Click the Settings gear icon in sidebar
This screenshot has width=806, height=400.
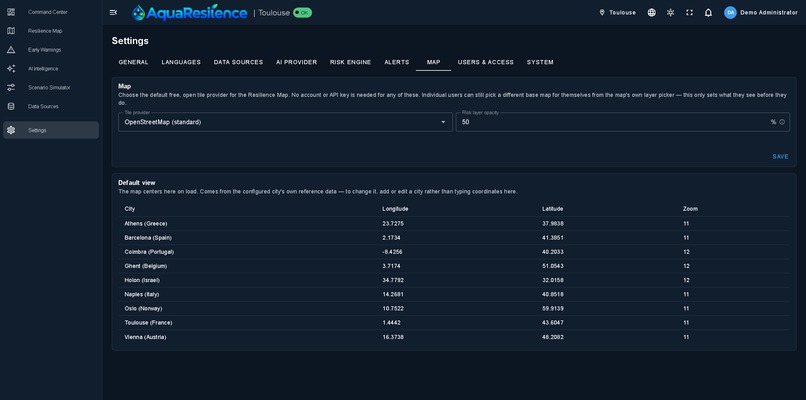[x=11, y=130]
